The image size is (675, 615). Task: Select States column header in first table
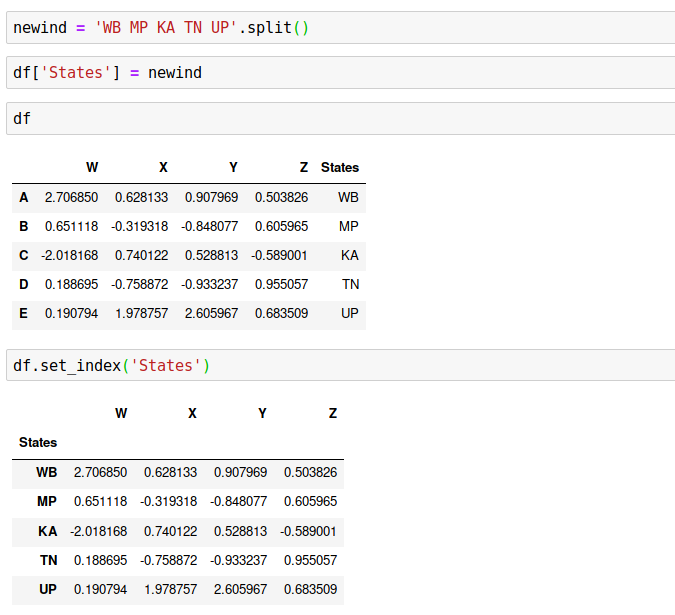tap(339, 168)
